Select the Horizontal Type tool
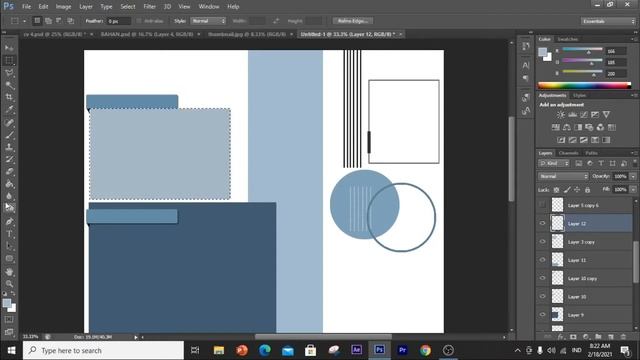The height and width of the screenshot is (360, 640). point(9,234)
